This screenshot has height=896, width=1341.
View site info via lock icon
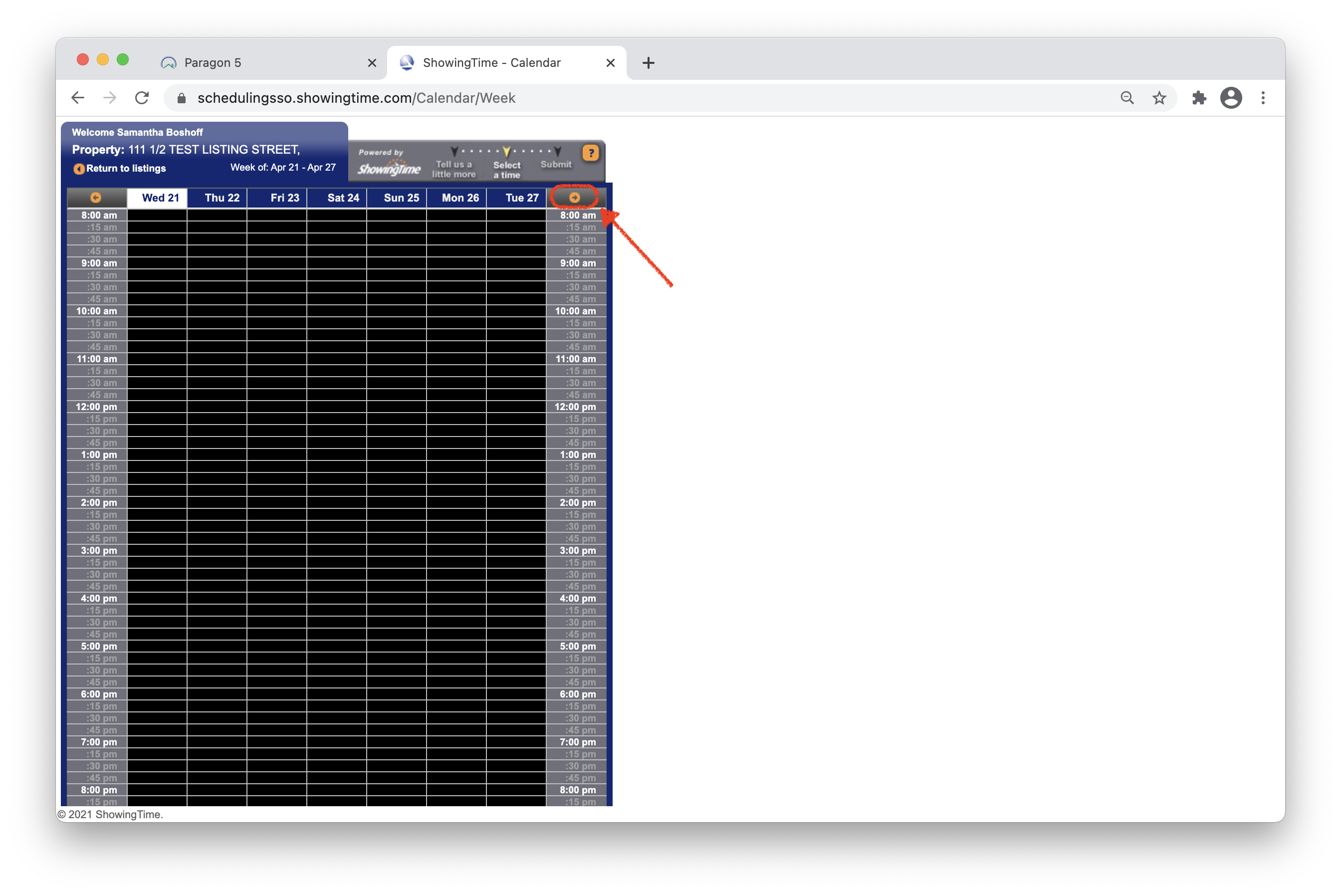point(182,98)
